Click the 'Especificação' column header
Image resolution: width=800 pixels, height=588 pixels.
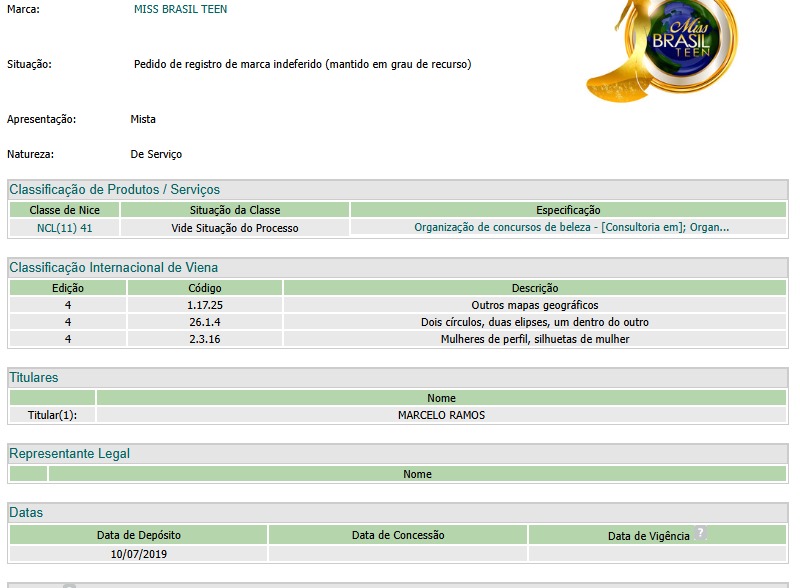coord(568,210)
